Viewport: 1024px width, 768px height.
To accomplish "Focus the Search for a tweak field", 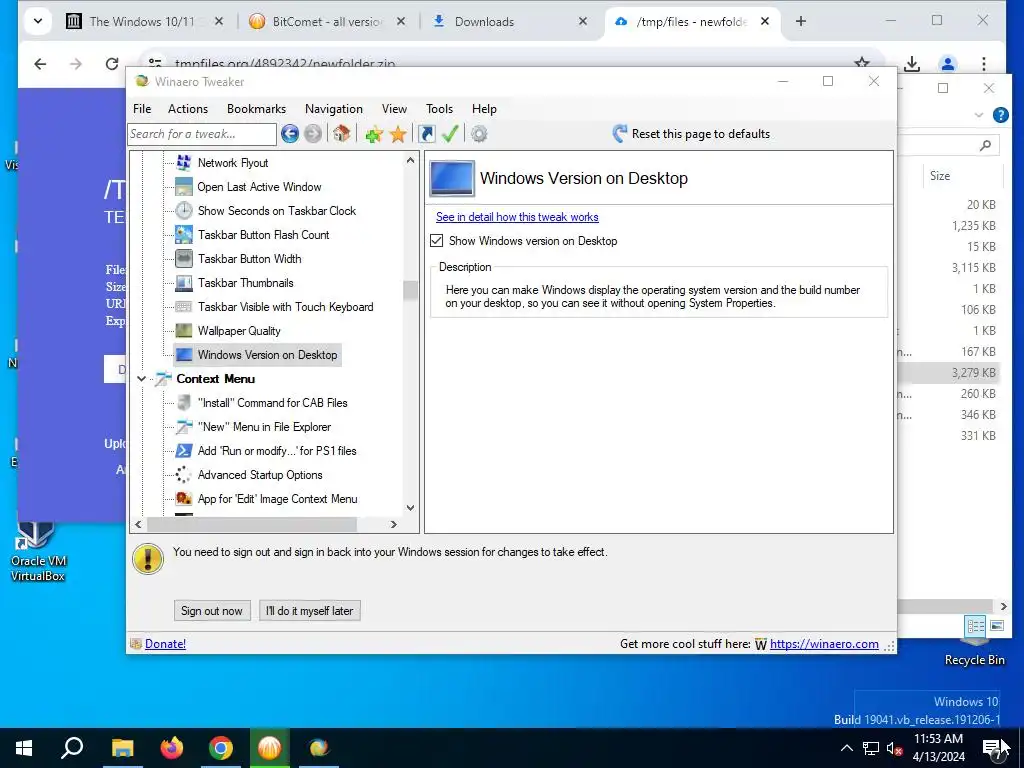I will tap(202, 134).
